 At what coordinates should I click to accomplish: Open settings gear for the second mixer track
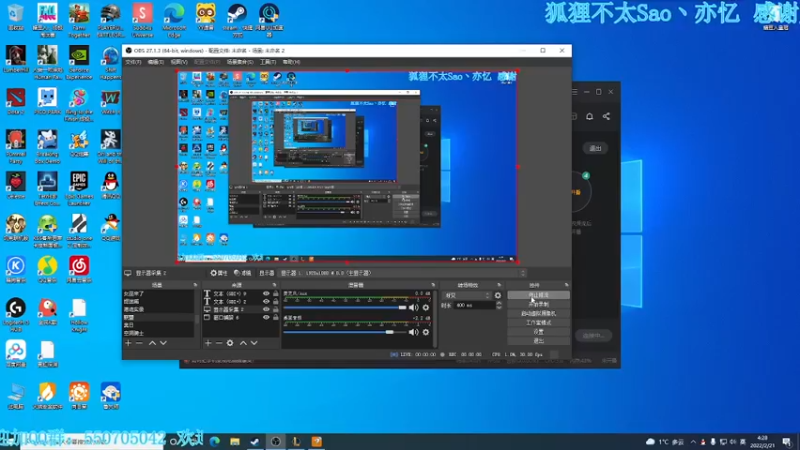pyautogui.click(x=426, y=332)
